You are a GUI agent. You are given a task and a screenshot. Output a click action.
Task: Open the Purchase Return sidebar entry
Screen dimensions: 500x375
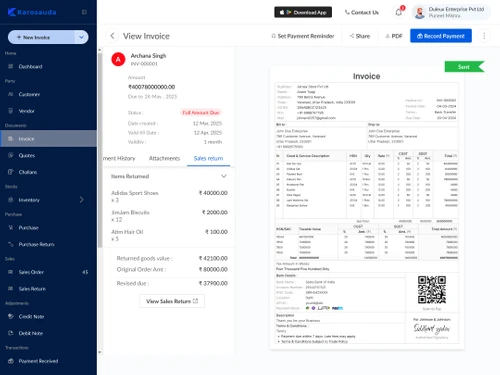pos(36,245)
